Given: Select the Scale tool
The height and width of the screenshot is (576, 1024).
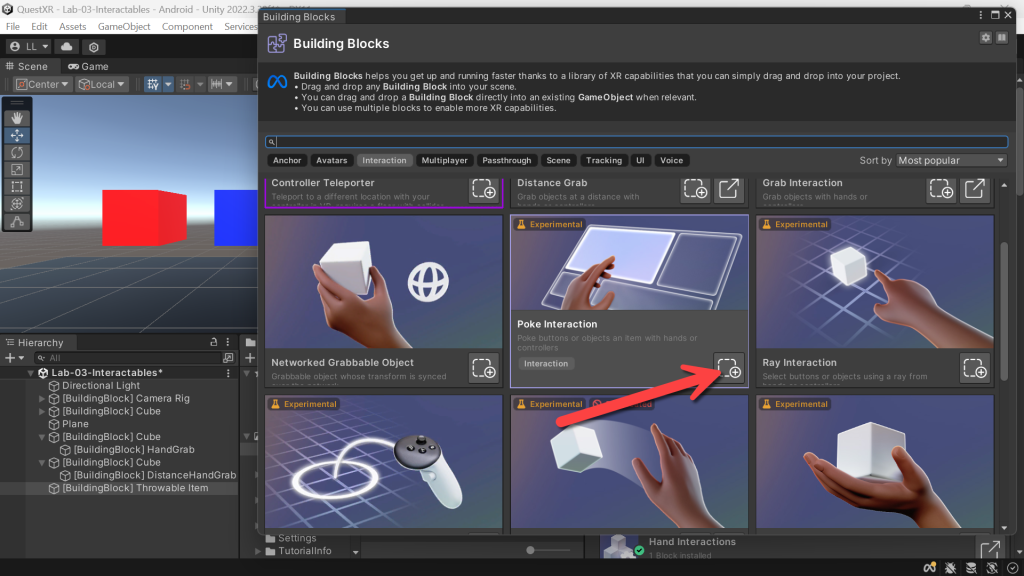Looking at the screenshot, I should click(x=17, y=170).
